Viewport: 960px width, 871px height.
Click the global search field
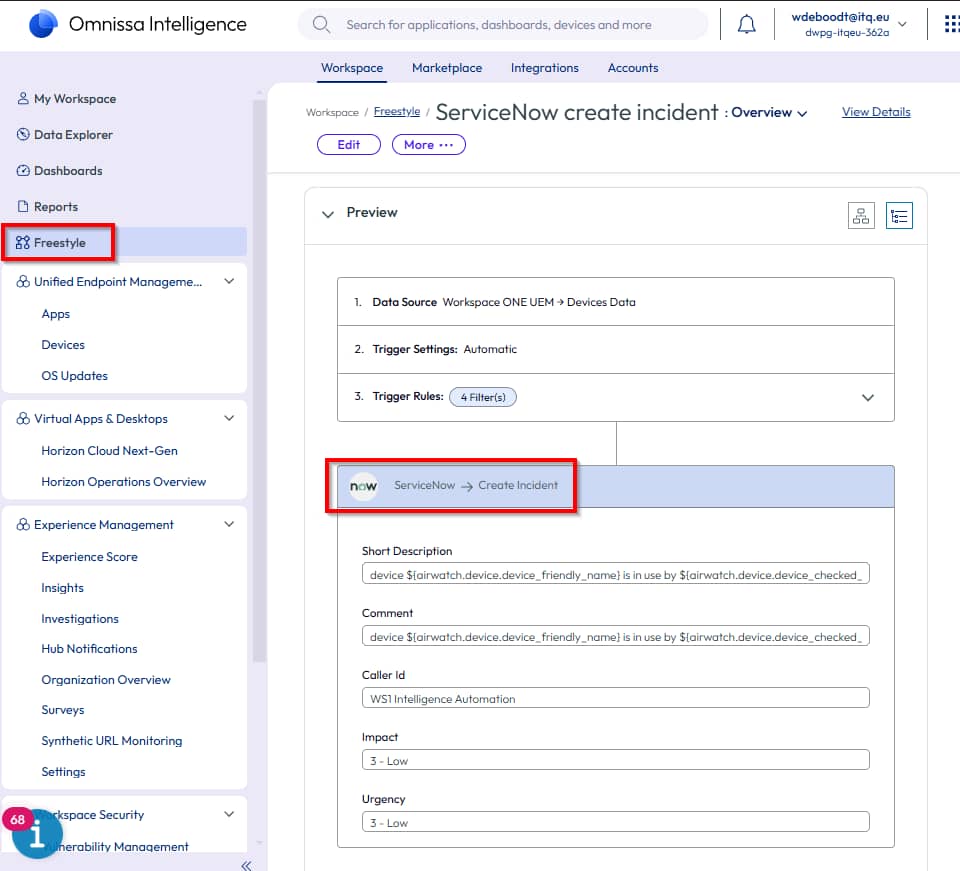pos(503,24)
